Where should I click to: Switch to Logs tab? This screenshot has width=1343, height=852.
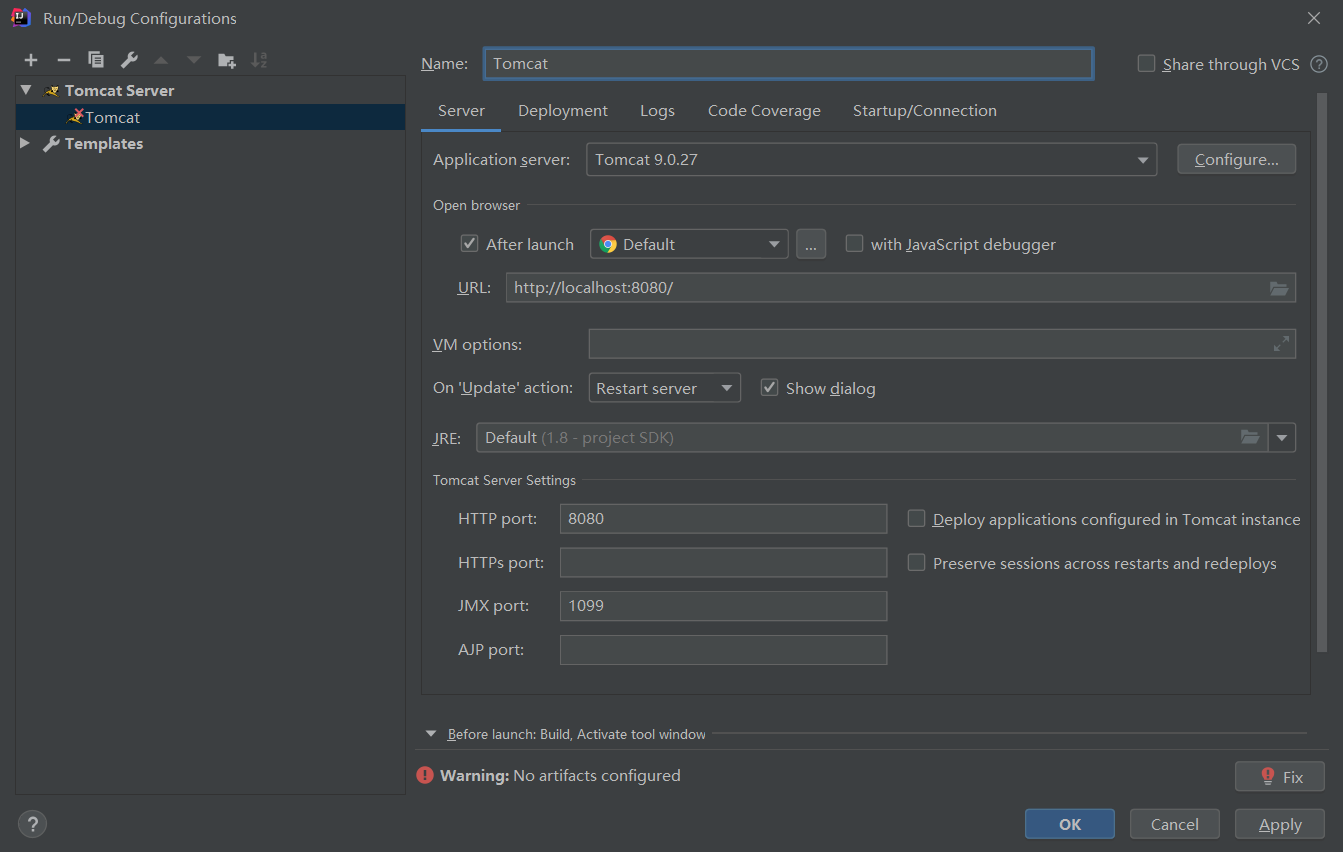coord(657,111)
